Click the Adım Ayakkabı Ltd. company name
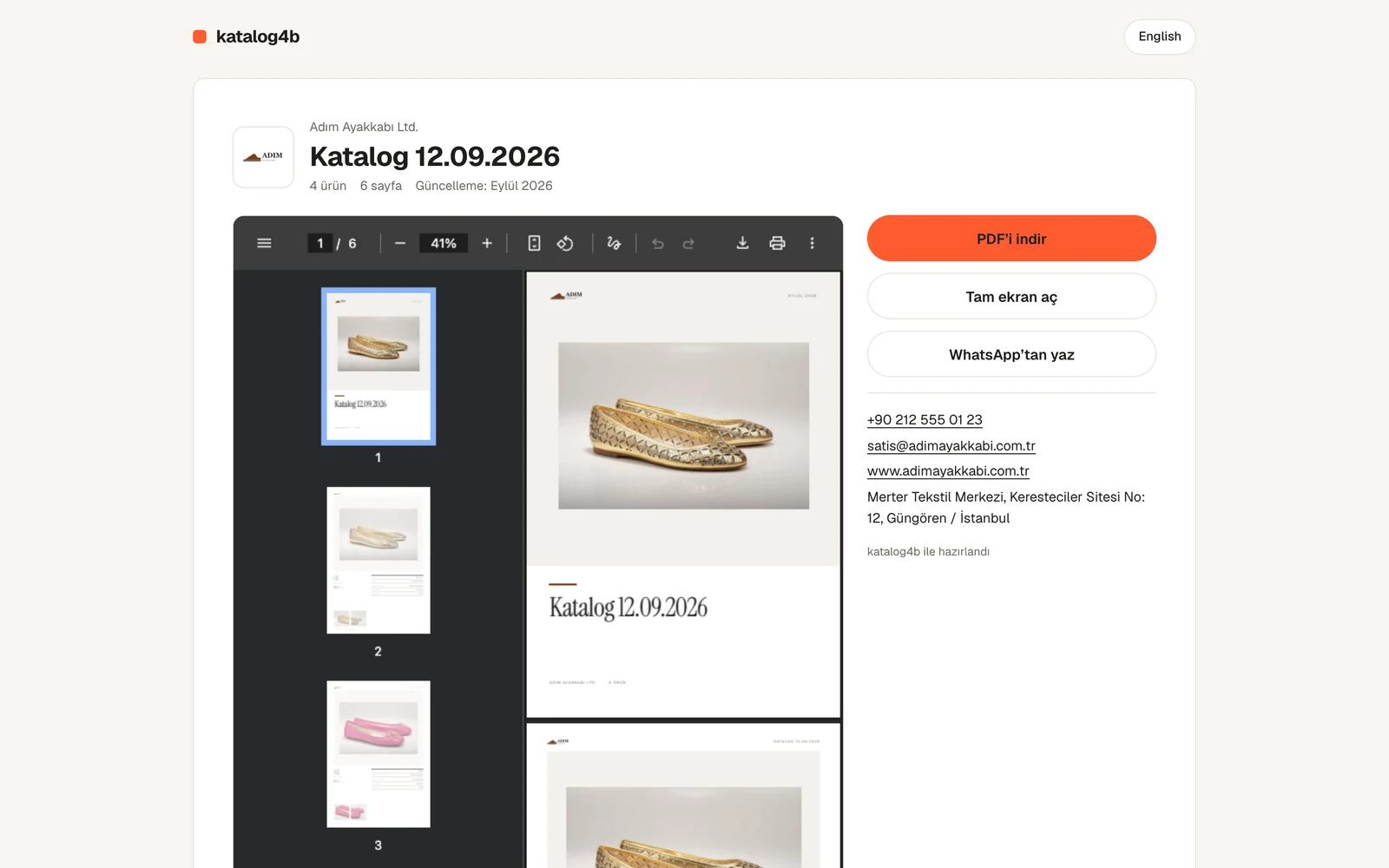 364,127
